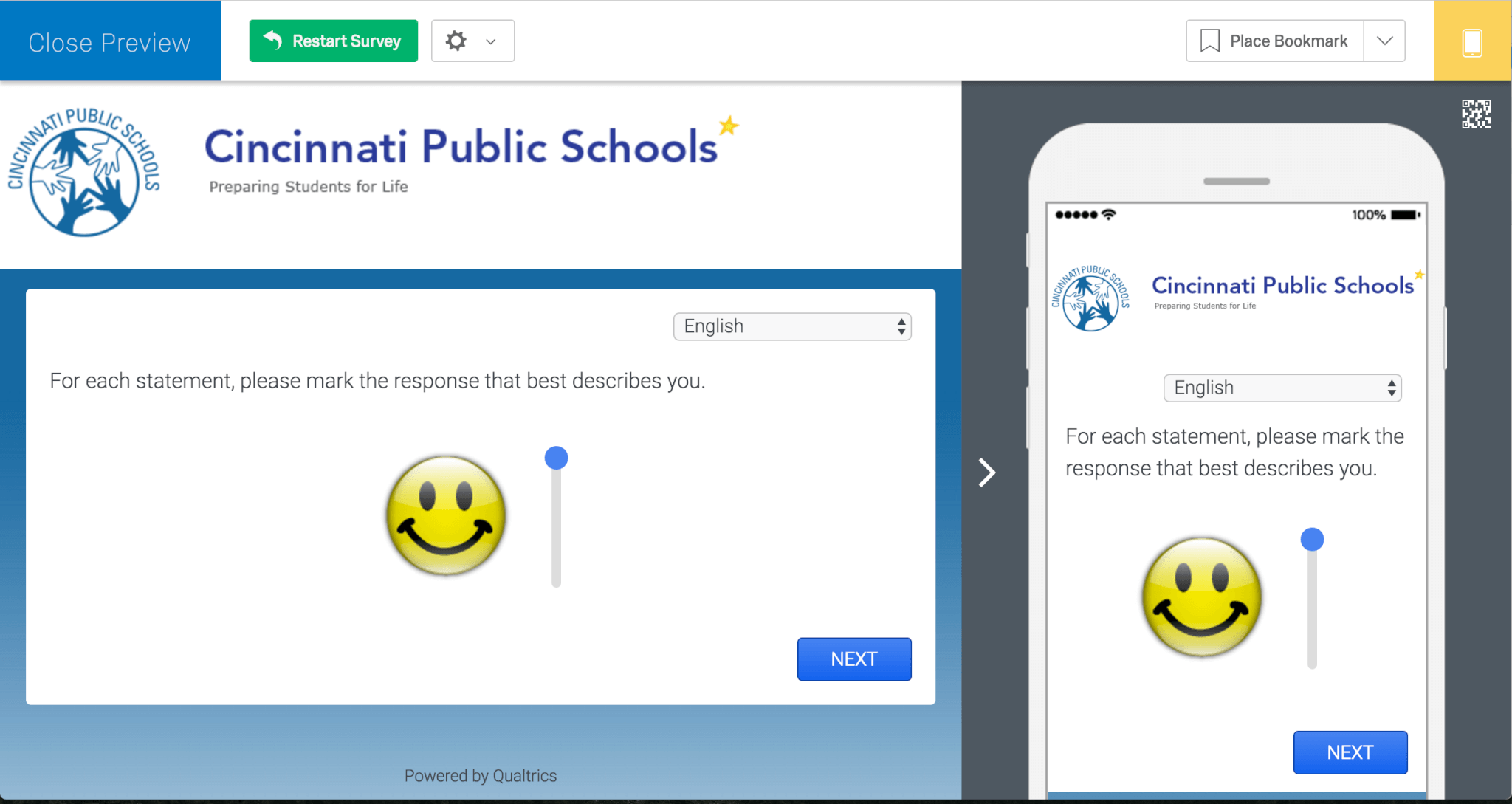Click NEXT in the mobile survey preview

pyautogui.click(x=1350, y=752)
